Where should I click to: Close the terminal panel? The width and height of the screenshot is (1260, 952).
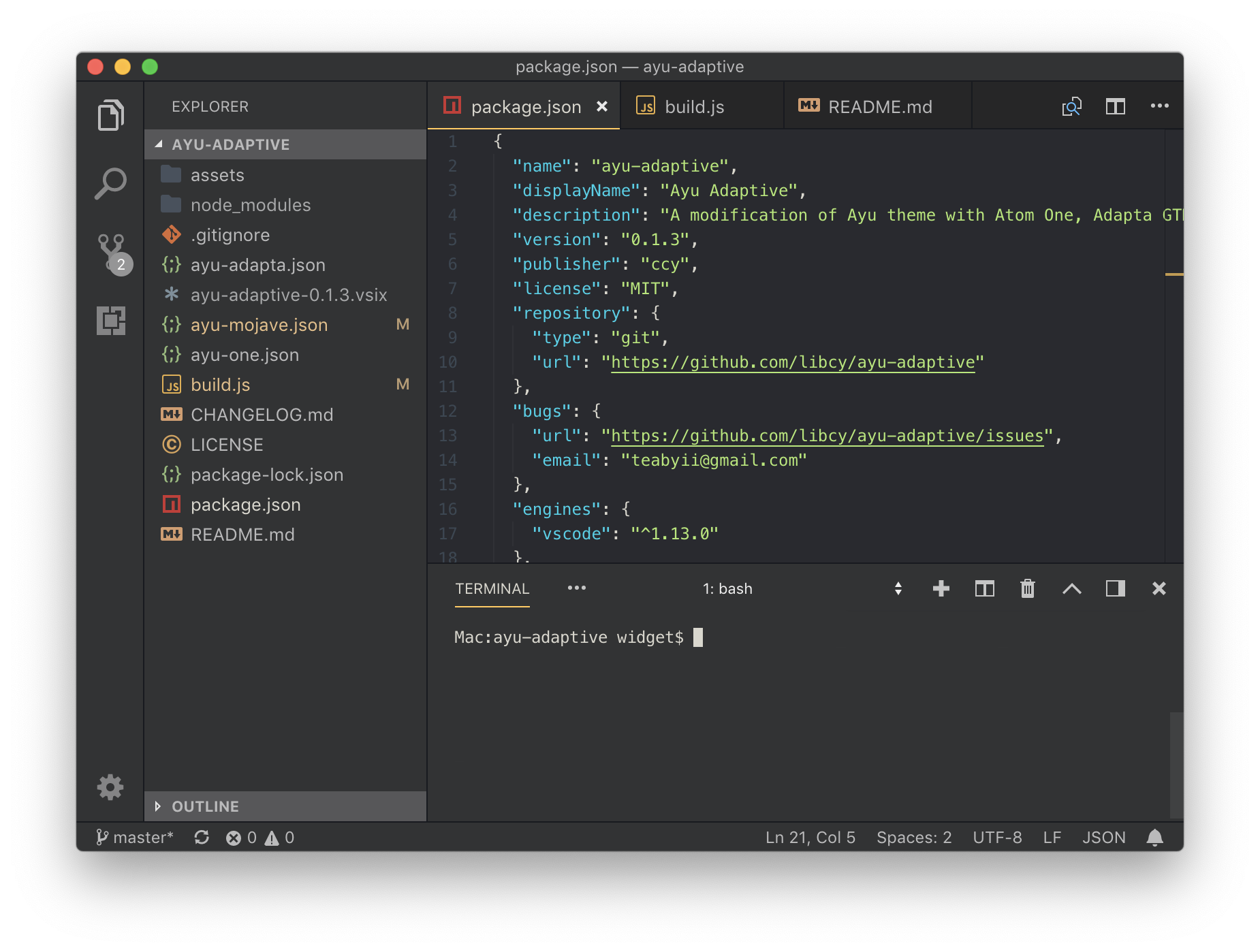tap(1159, 588)
